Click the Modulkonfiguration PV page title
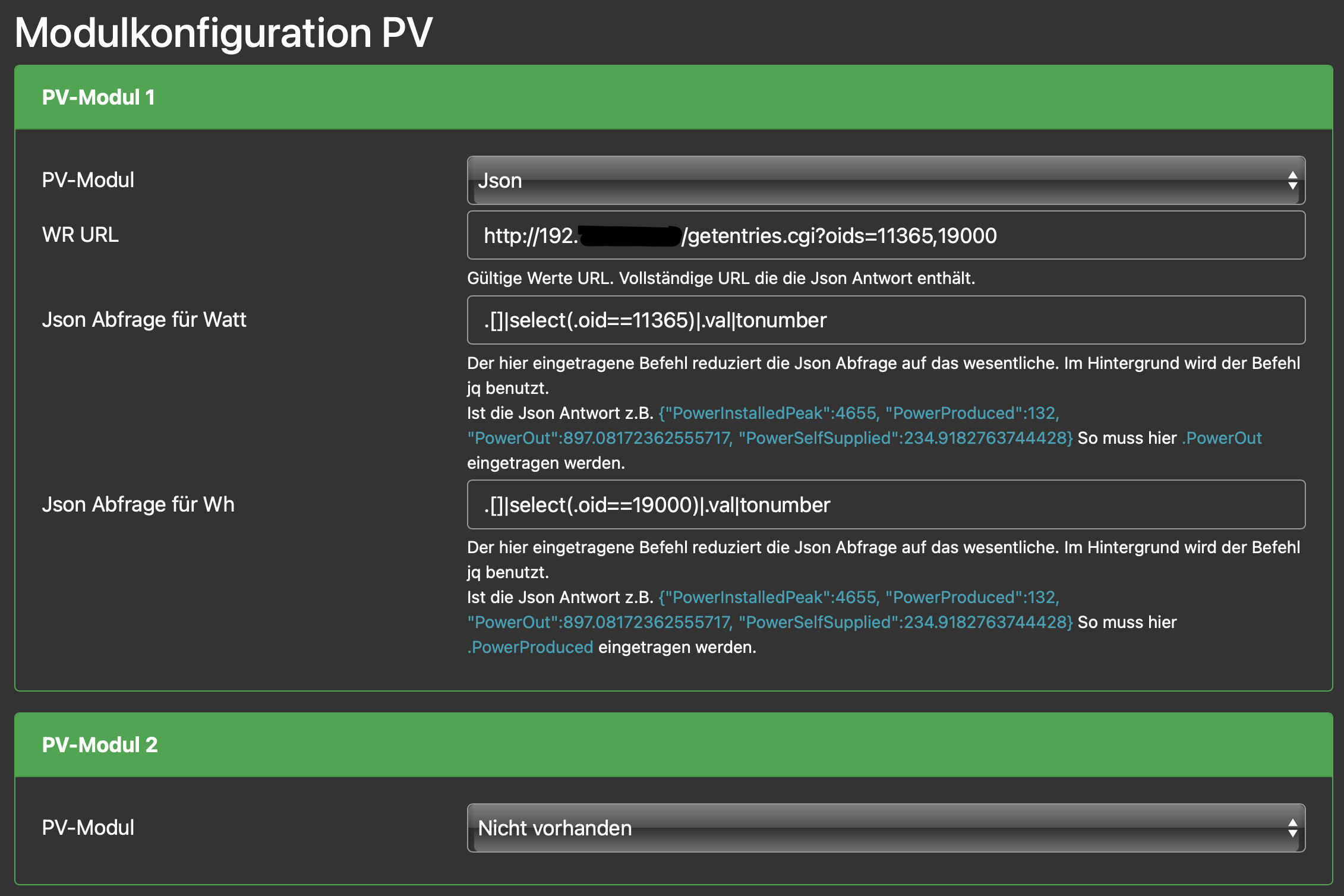 tap(223, 33)
